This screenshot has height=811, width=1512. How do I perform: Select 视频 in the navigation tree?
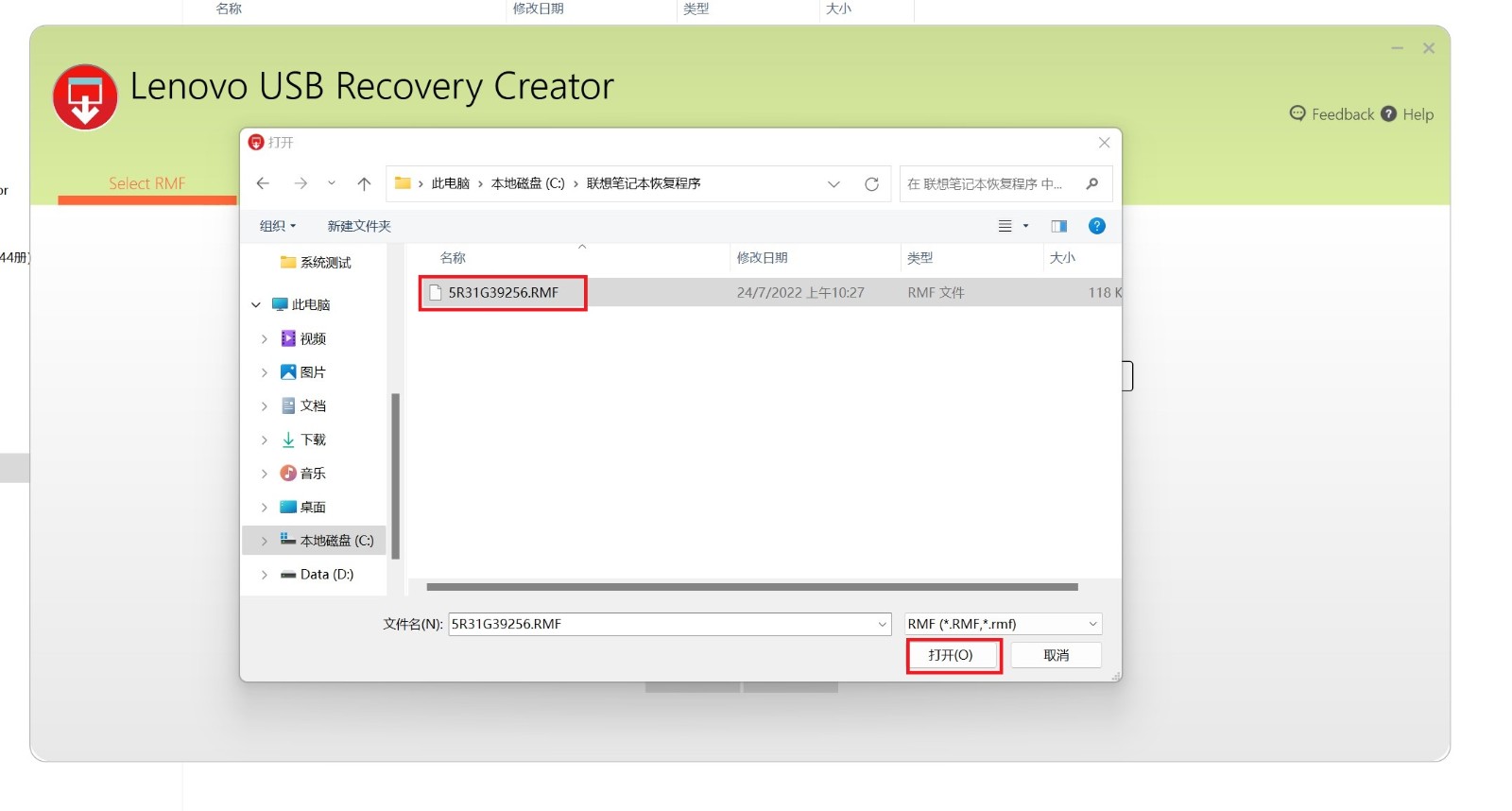click(x=312, y=338)
